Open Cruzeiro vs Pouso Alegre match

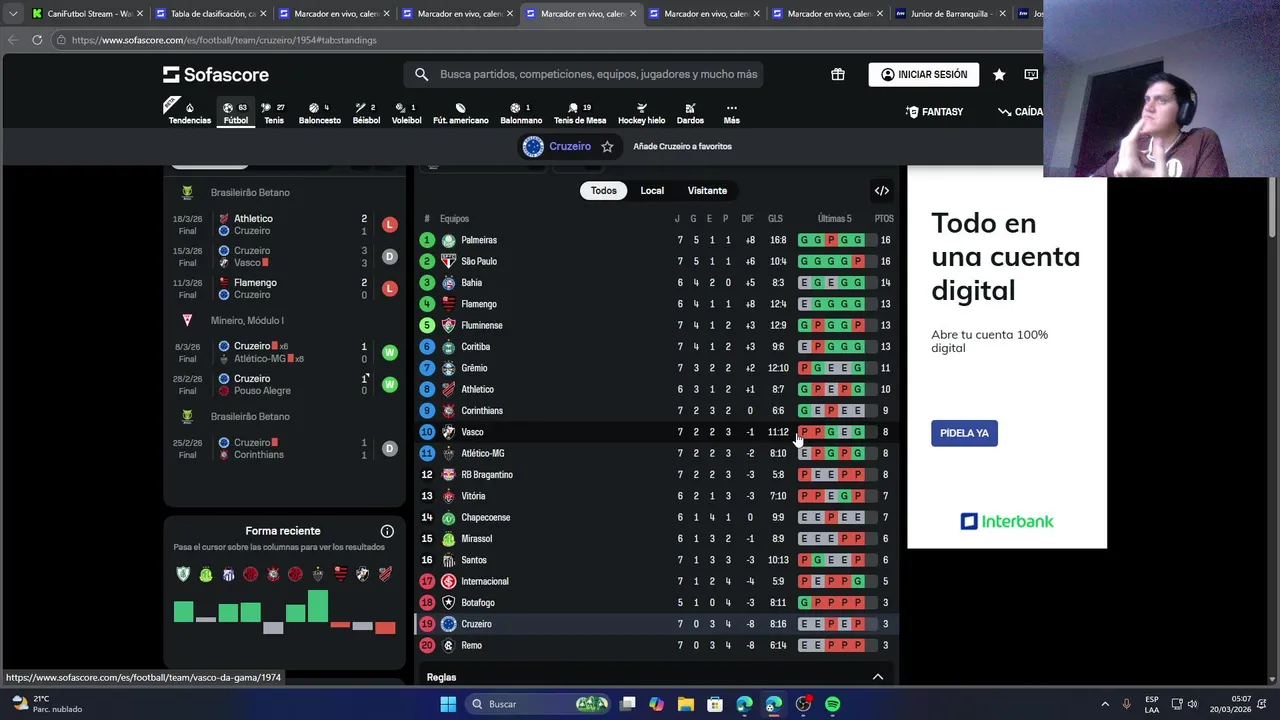coord(285,385)
